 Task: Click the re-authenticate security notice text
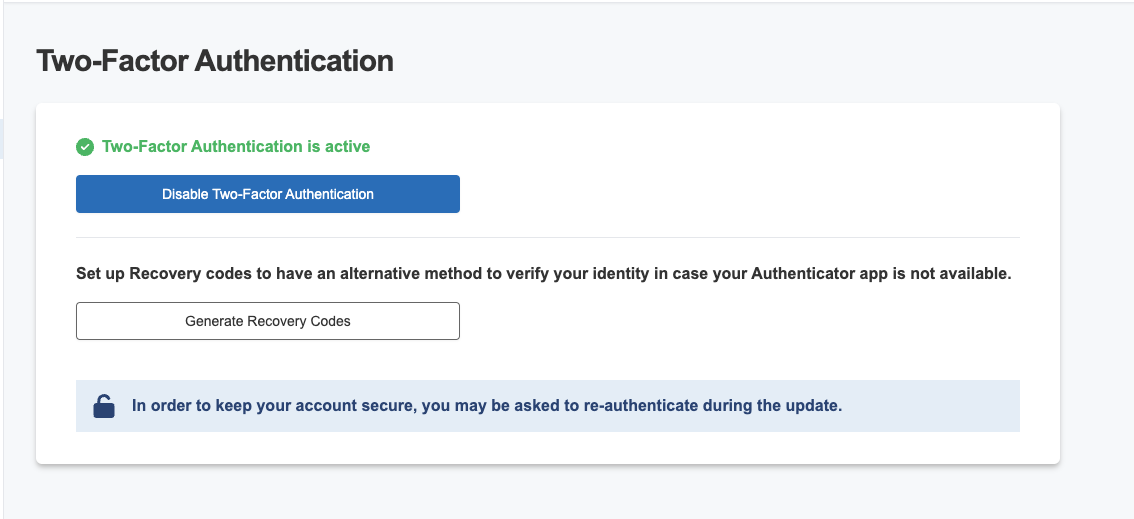pyautogui.click(x=487, y=406)
